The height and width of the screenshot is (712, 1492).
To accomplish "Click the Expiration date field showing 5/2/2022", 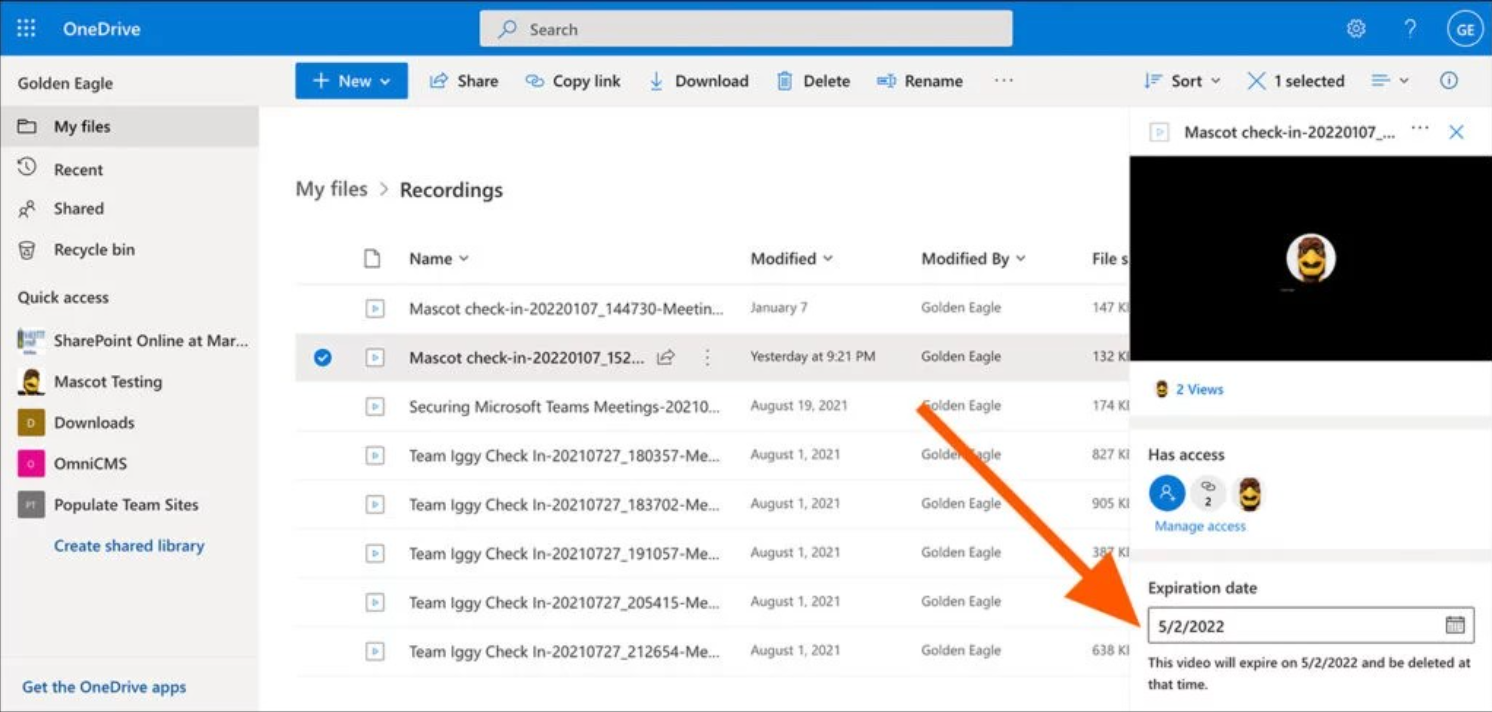I will coord(1311,626).
